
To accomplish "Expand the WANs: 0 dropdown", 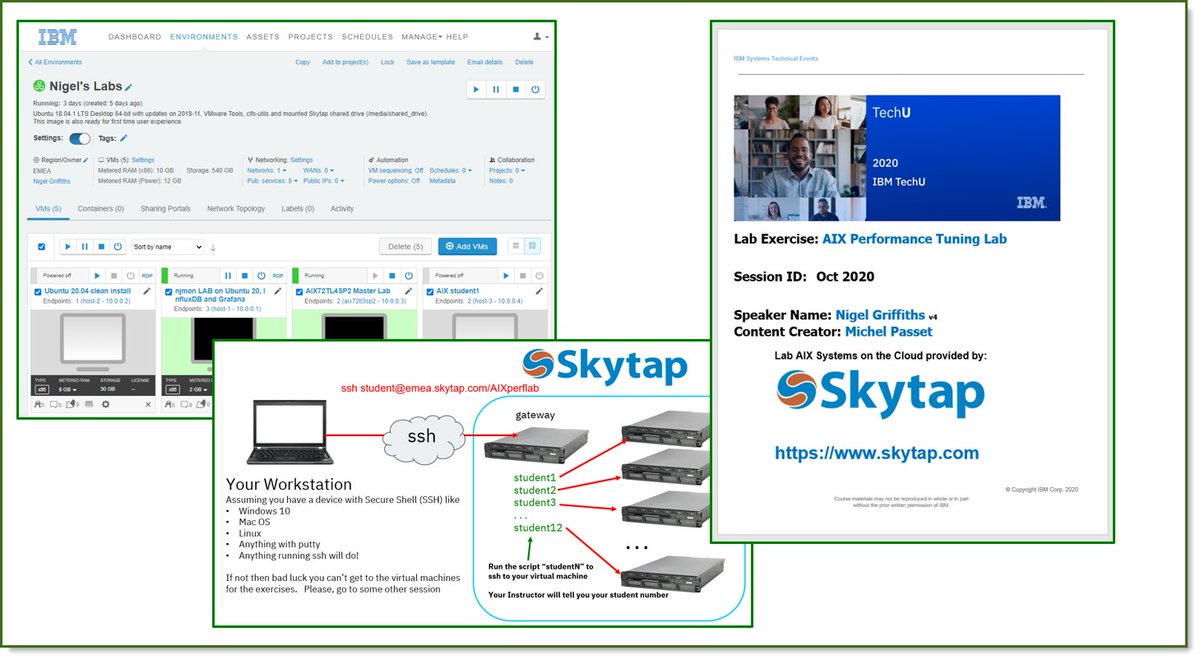I will point(318,170).
